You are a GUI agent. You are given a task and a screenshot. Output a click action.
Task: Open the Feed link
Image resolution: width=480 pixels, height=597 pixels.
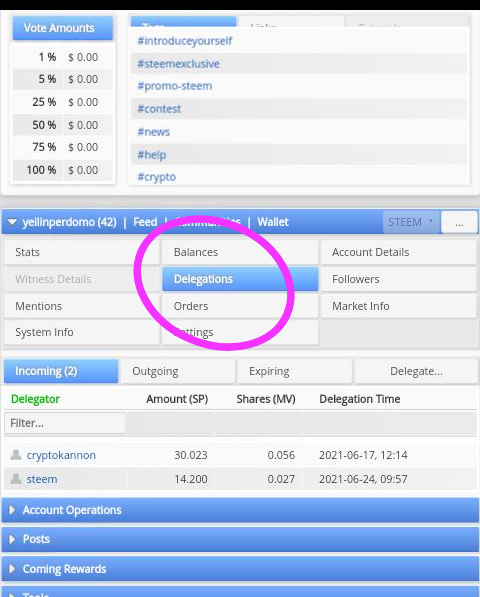[x=145, y=222]
